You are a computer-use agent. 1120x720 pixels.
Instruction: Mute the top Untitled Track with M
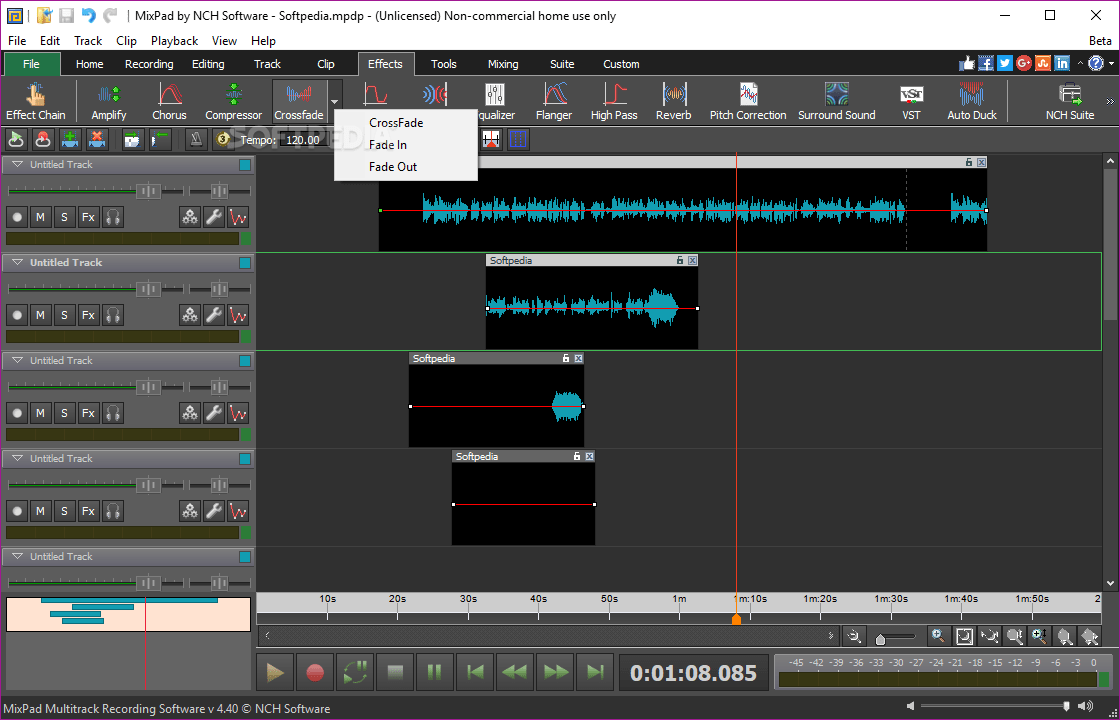pos(41,216)
